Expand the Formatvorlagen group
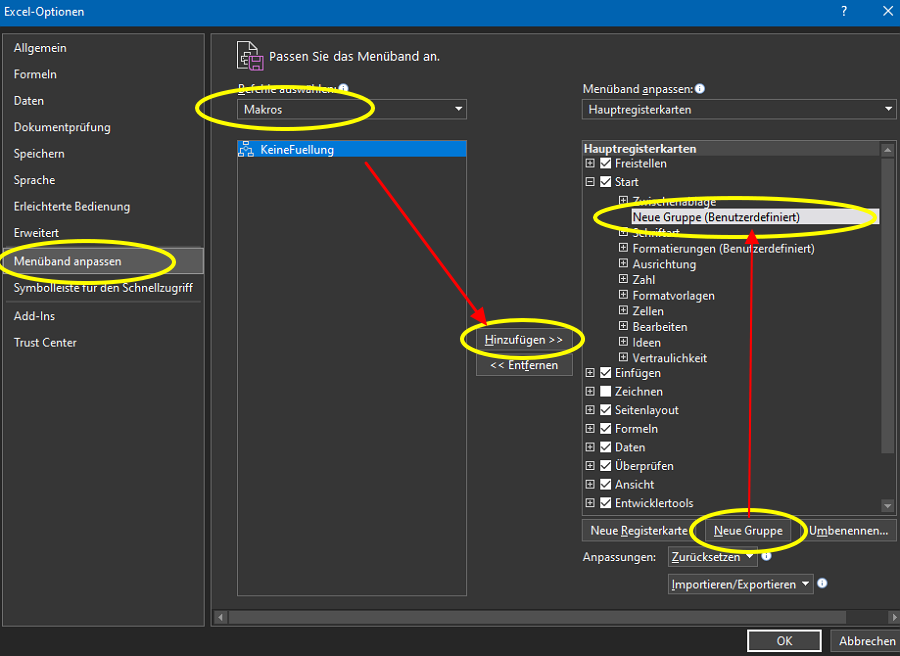This screenshot has height=656, width=900. pyautogui.click(x=623, y=295)
